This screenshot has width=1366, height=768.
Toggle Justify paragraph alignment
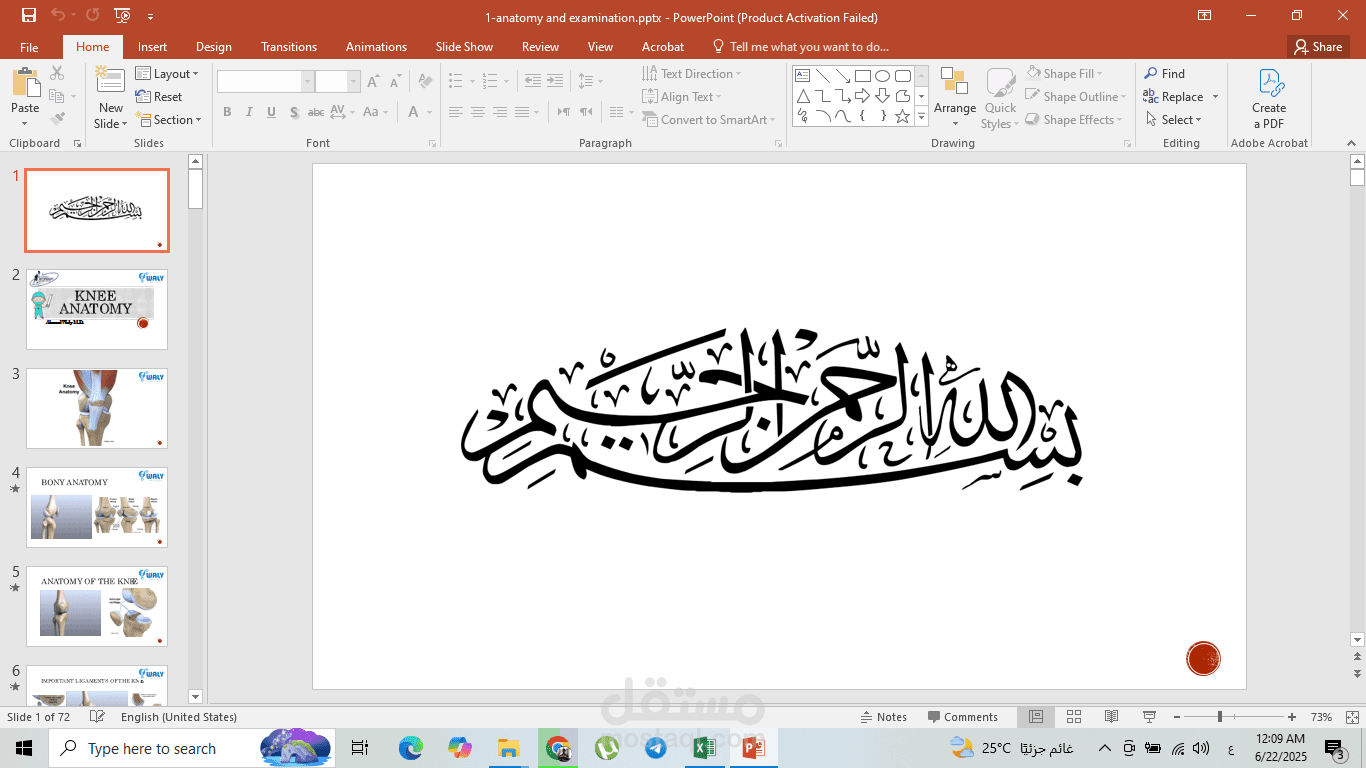tap(522, 112)
